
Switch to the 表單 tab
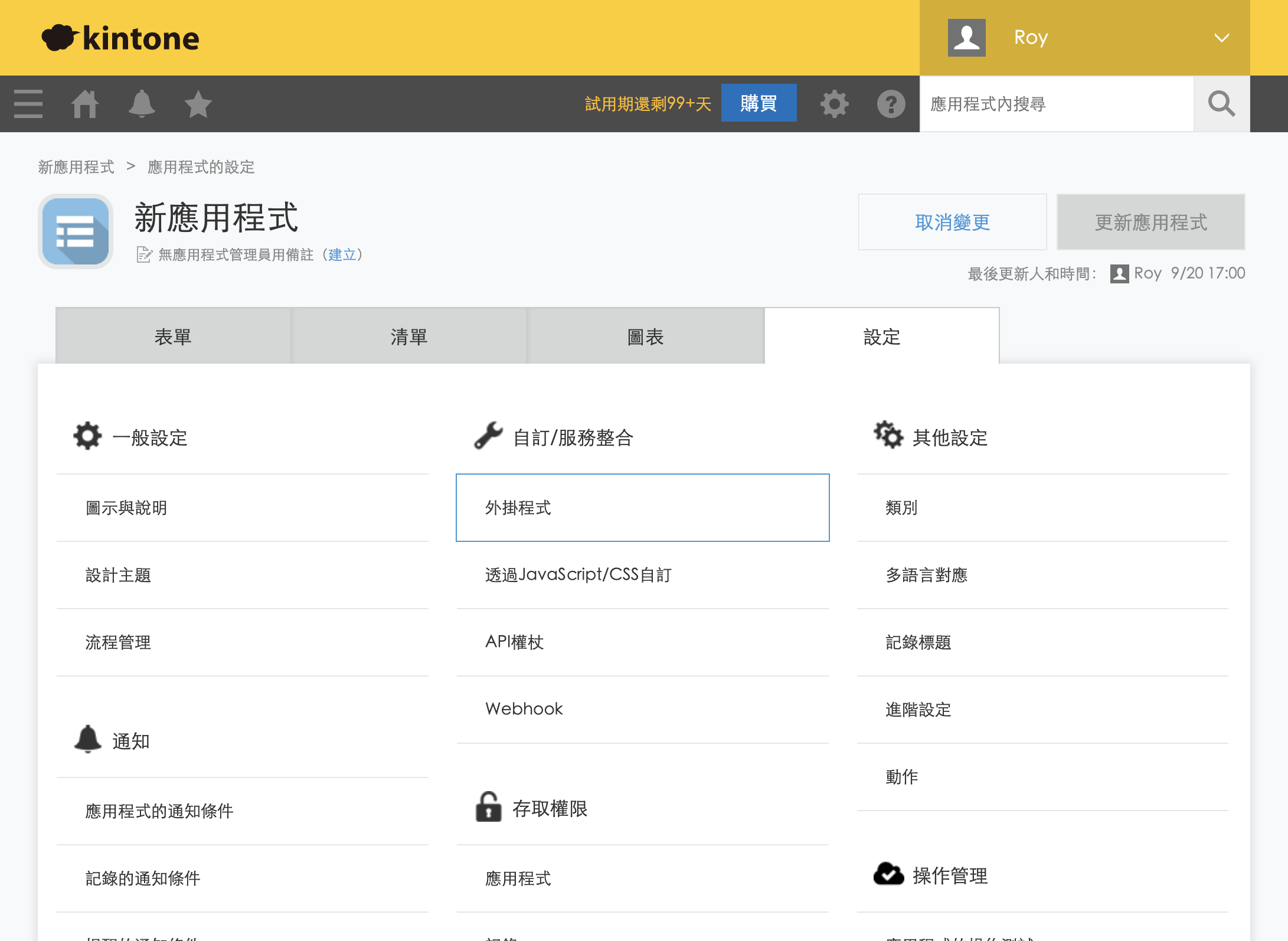click(173, 336)
